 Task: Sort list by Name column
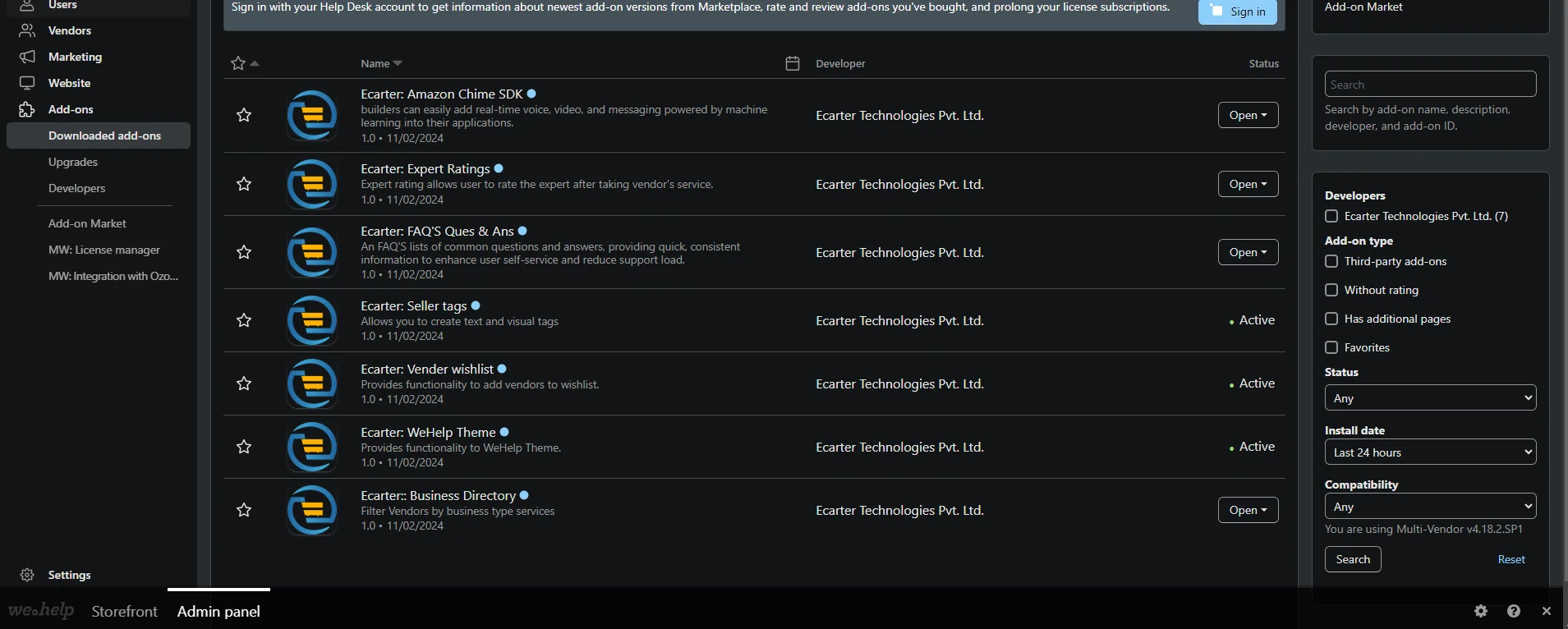pyautogui.click(x=381, y=63)
